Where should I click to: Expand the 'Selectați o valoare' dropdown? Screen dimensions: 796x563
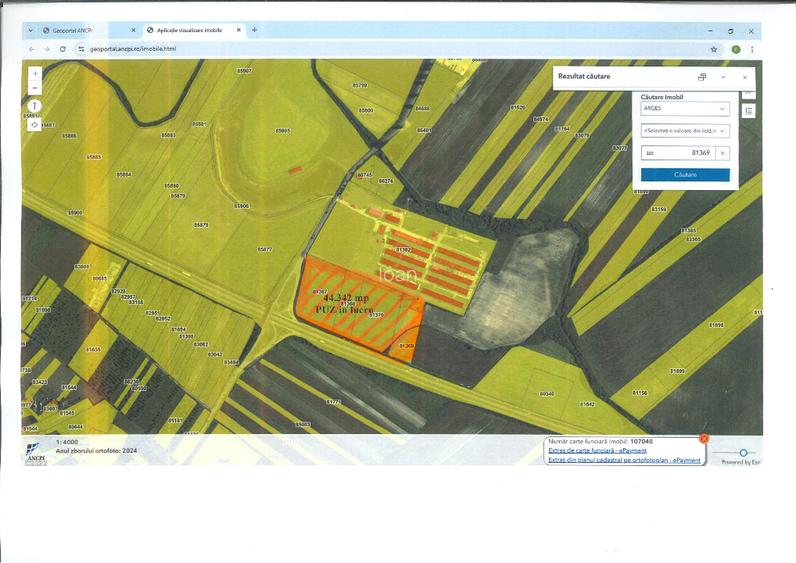[x=685, y=130]
